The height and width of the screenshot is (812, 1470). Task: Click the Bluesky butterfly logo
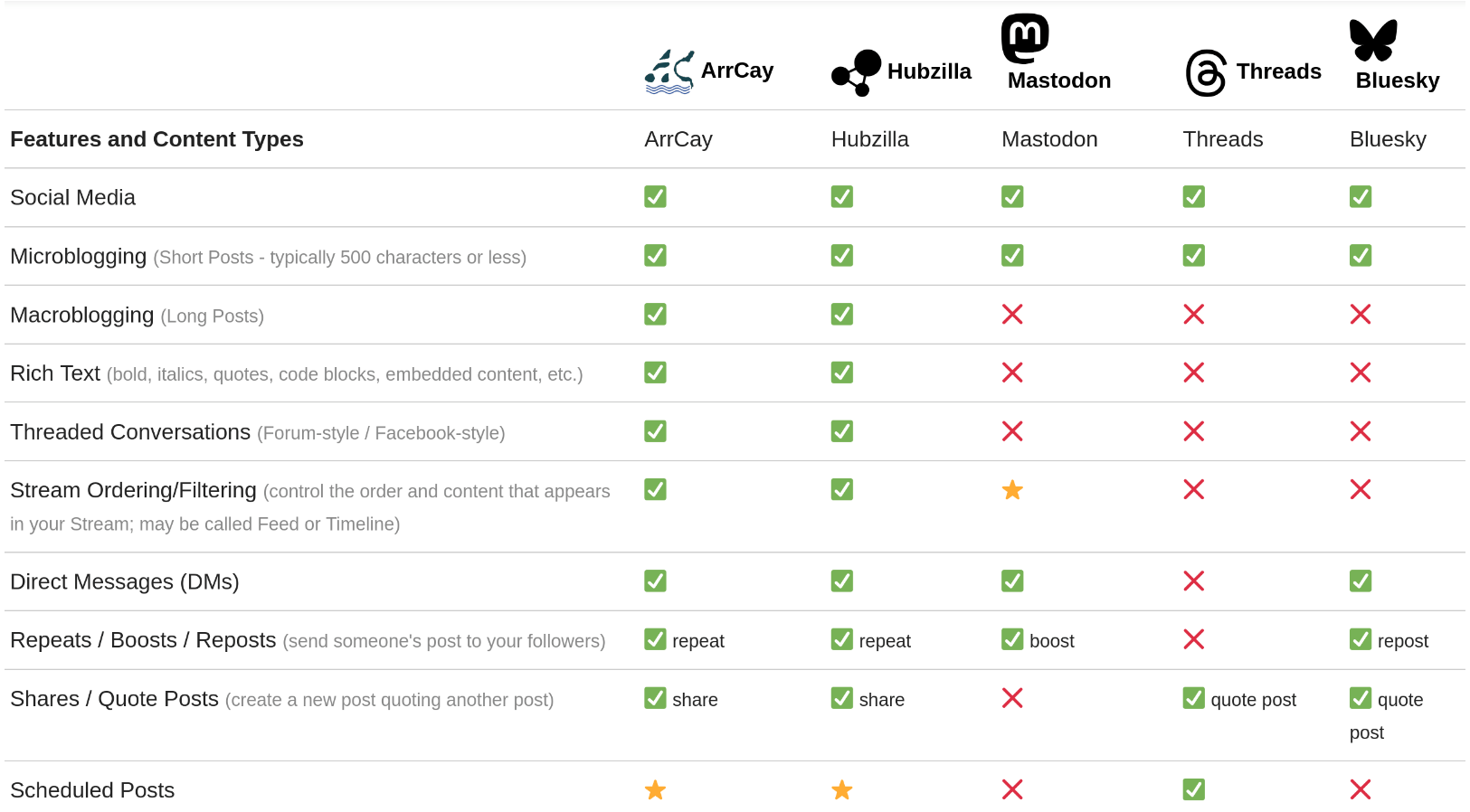[x=1373, y=41]
